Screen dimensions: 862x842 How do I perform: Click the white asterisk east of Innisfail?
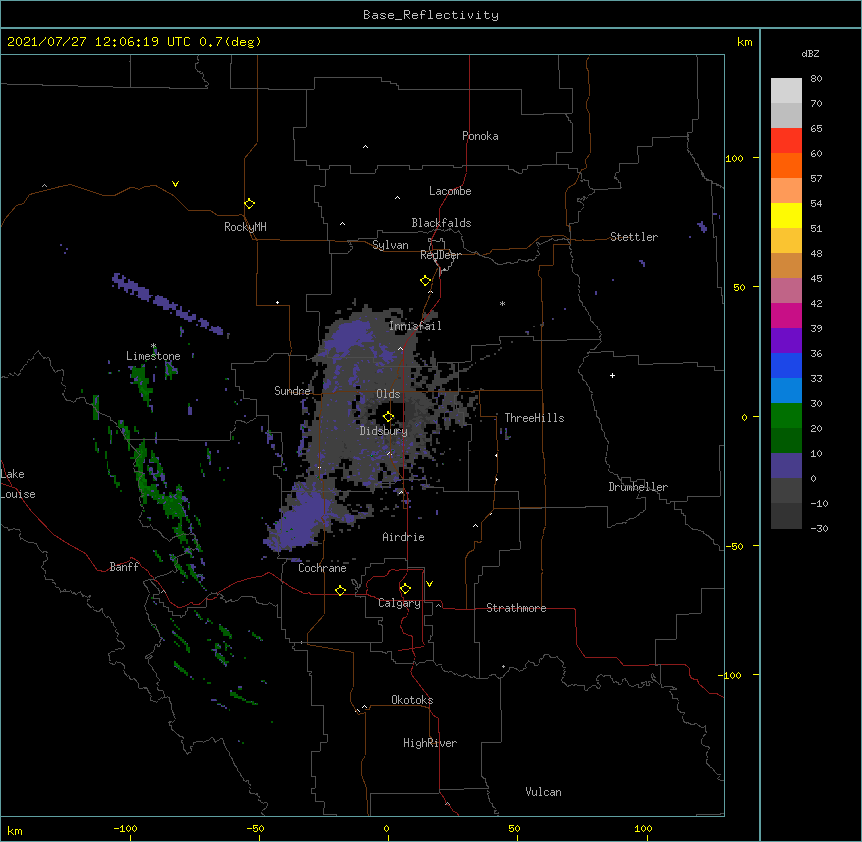(502, 303)
